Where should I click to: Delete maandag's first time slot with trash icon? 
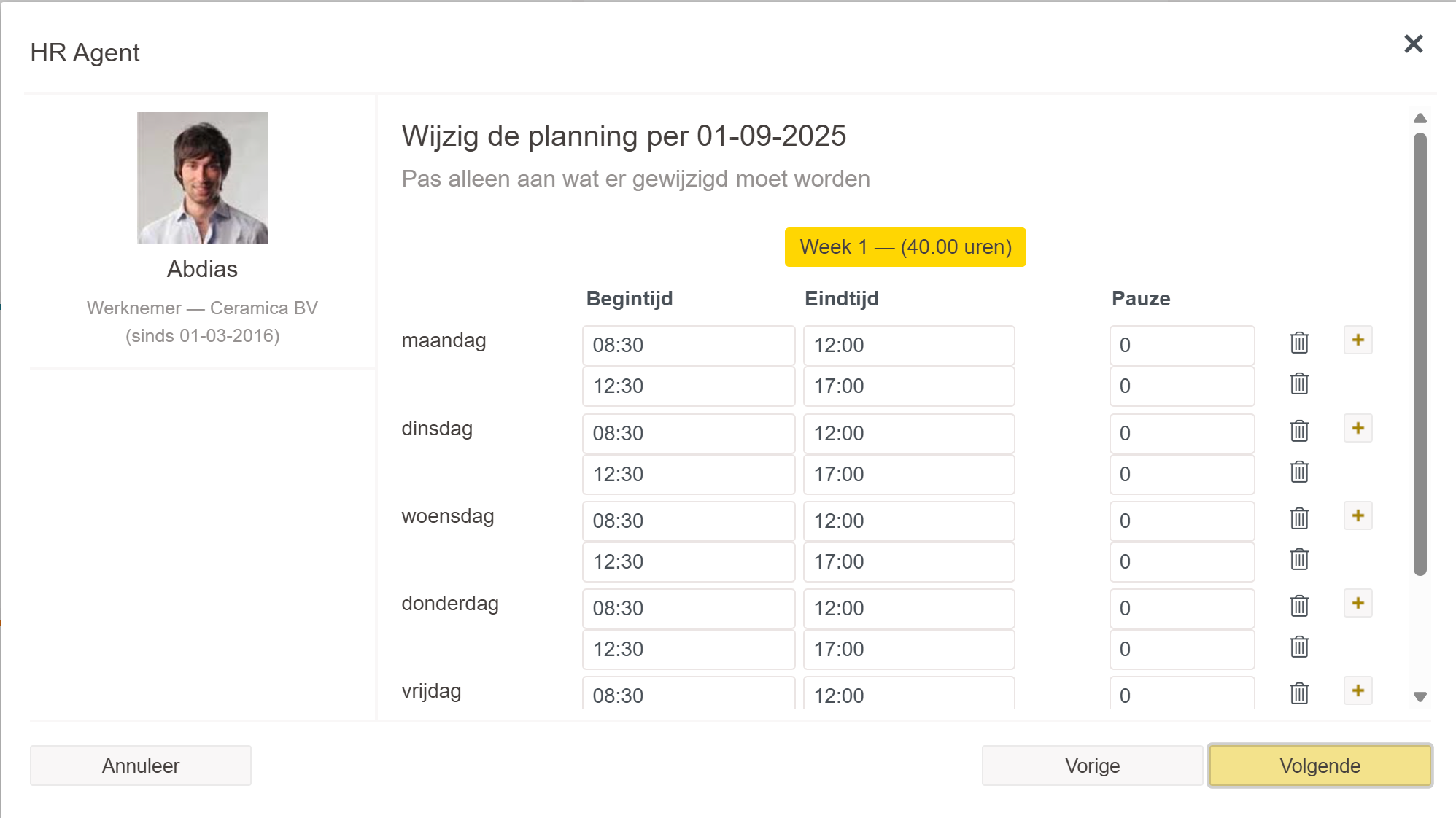click(1299, 343)
